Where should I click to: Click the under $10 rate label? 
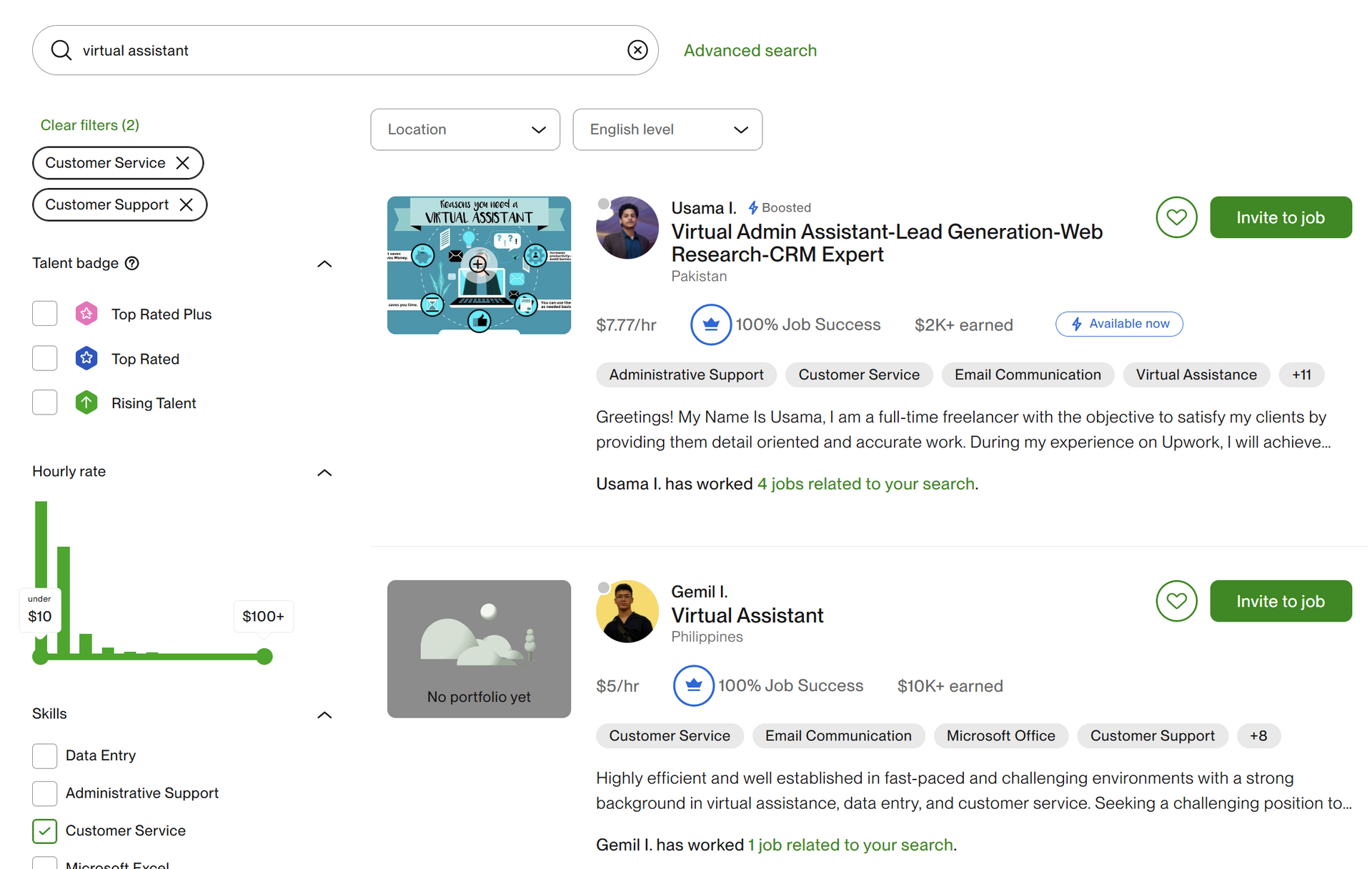pos(40,610)
